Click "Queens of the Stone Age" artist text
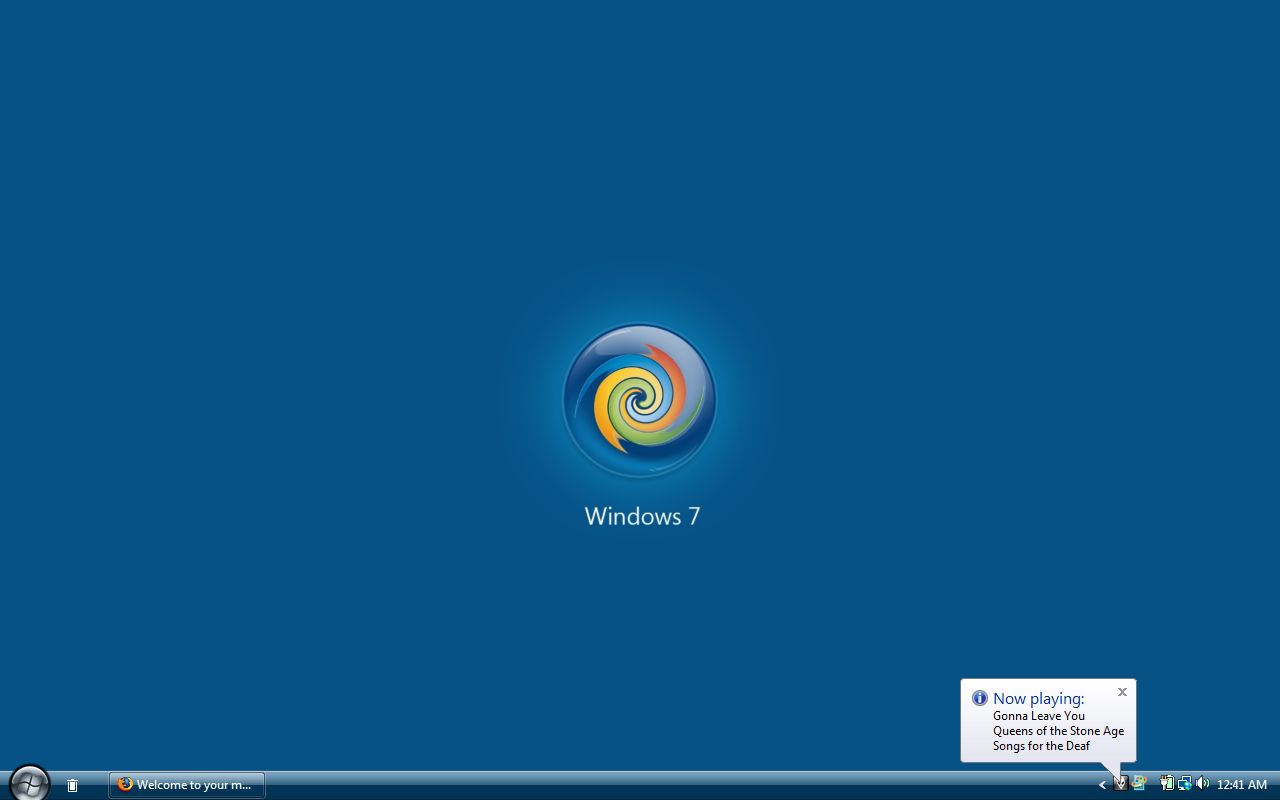Screen dimensions: 1280x800 tap(1058, 731)
